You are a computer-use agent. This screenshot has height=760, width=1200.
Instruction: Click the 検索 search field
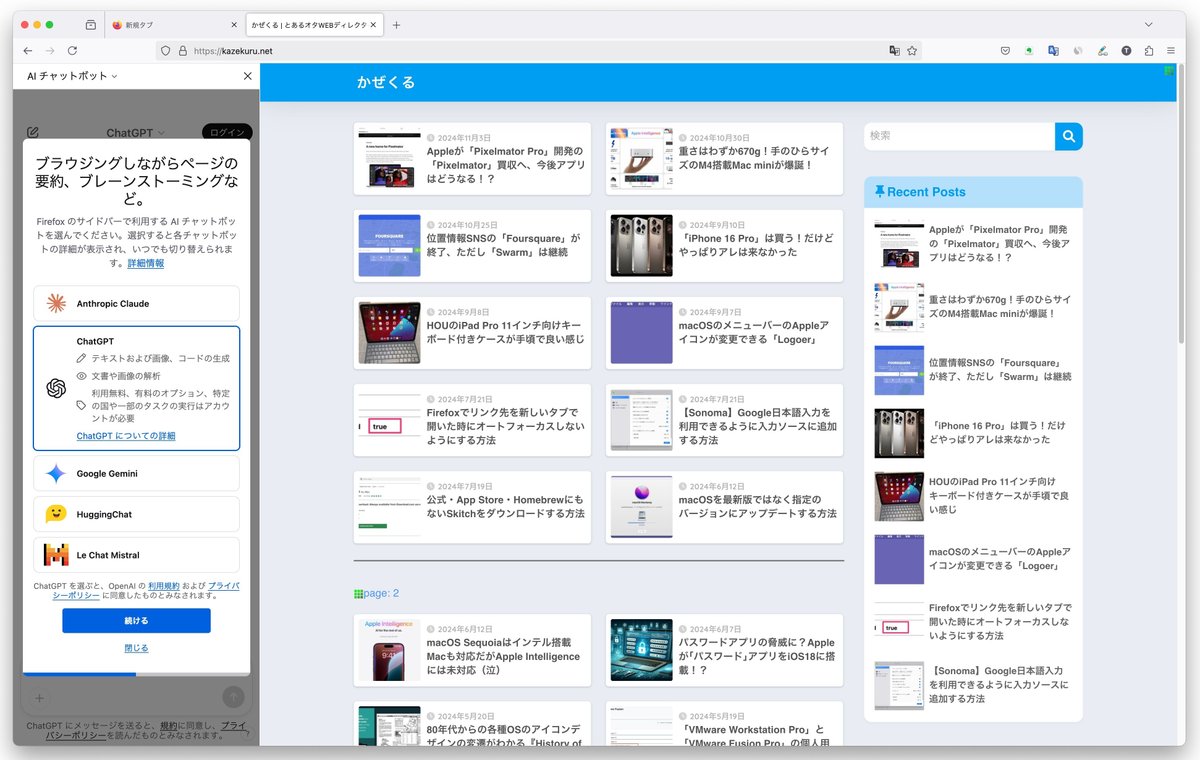[959, 136]
